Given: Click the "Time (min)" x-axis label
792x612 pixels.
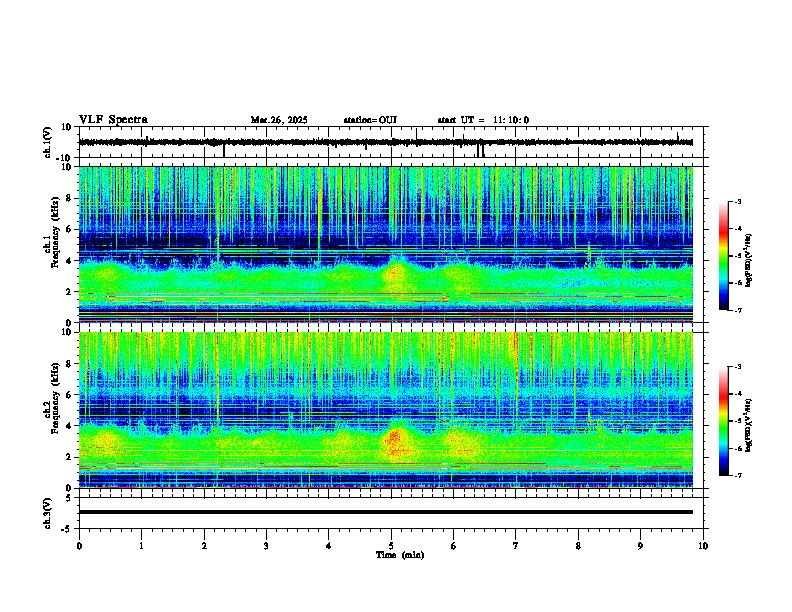Looking at the screenshot, I should pos(400,555).
